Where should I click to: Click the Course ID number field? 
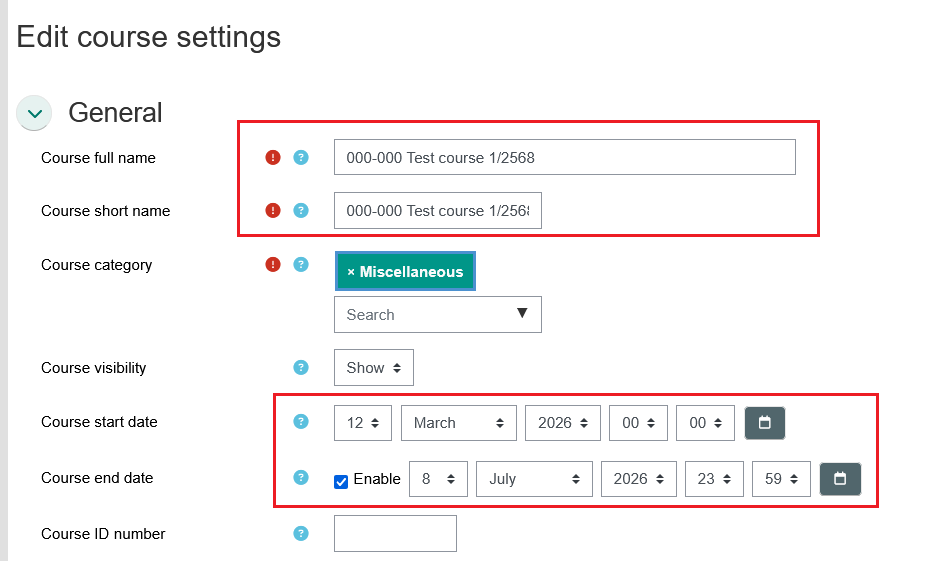click(395, 534)
